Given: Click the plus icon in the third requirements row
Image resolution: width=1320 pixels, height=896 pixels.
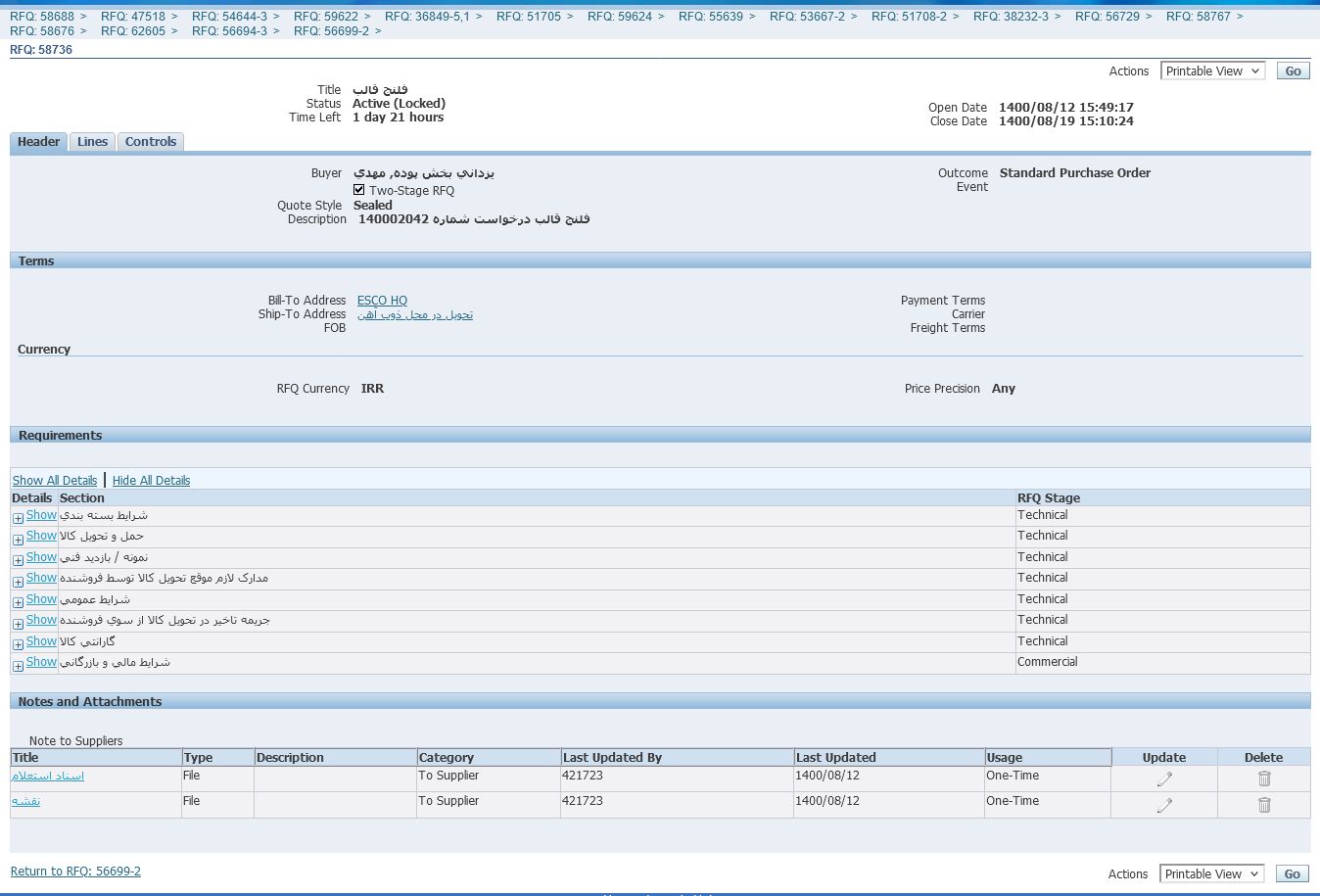Looking at the screenshot, I should 18,560.
